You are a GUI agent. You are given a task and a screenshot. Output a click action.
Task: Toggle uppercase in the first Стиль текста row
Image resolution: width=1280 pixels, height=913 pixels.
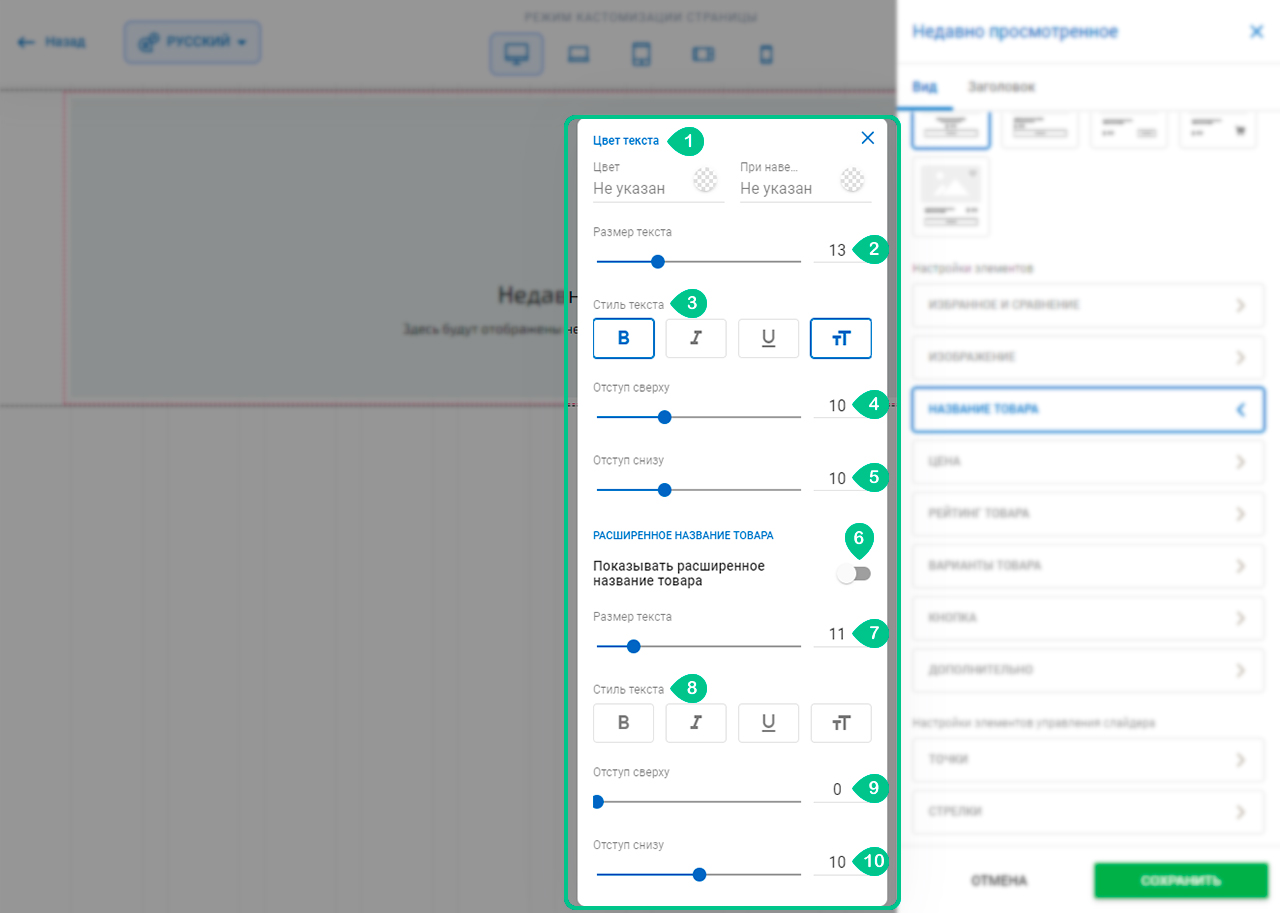click(x=841, y=338)
